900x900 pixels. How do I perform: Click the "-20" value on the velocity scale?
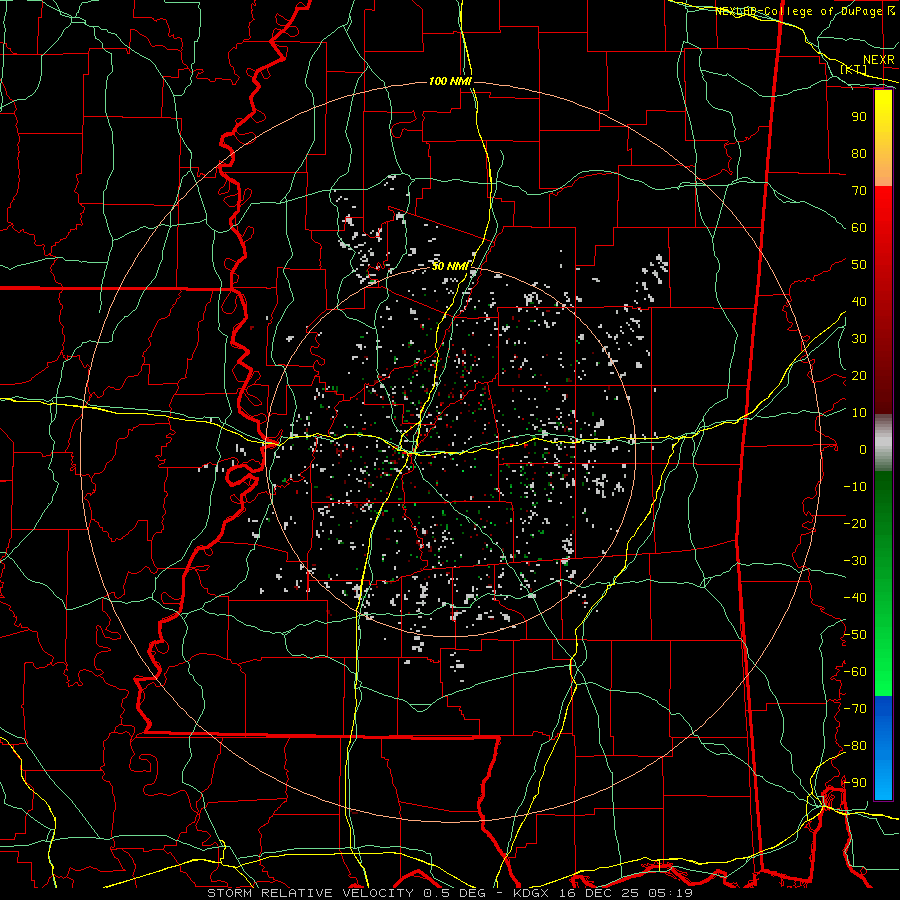(x=855, y=523)
